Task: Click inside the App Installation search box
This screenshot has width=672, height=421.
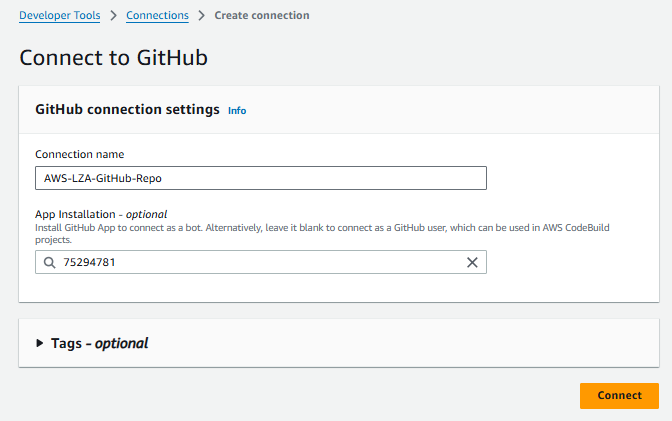Action: click(x=261, y=262)
